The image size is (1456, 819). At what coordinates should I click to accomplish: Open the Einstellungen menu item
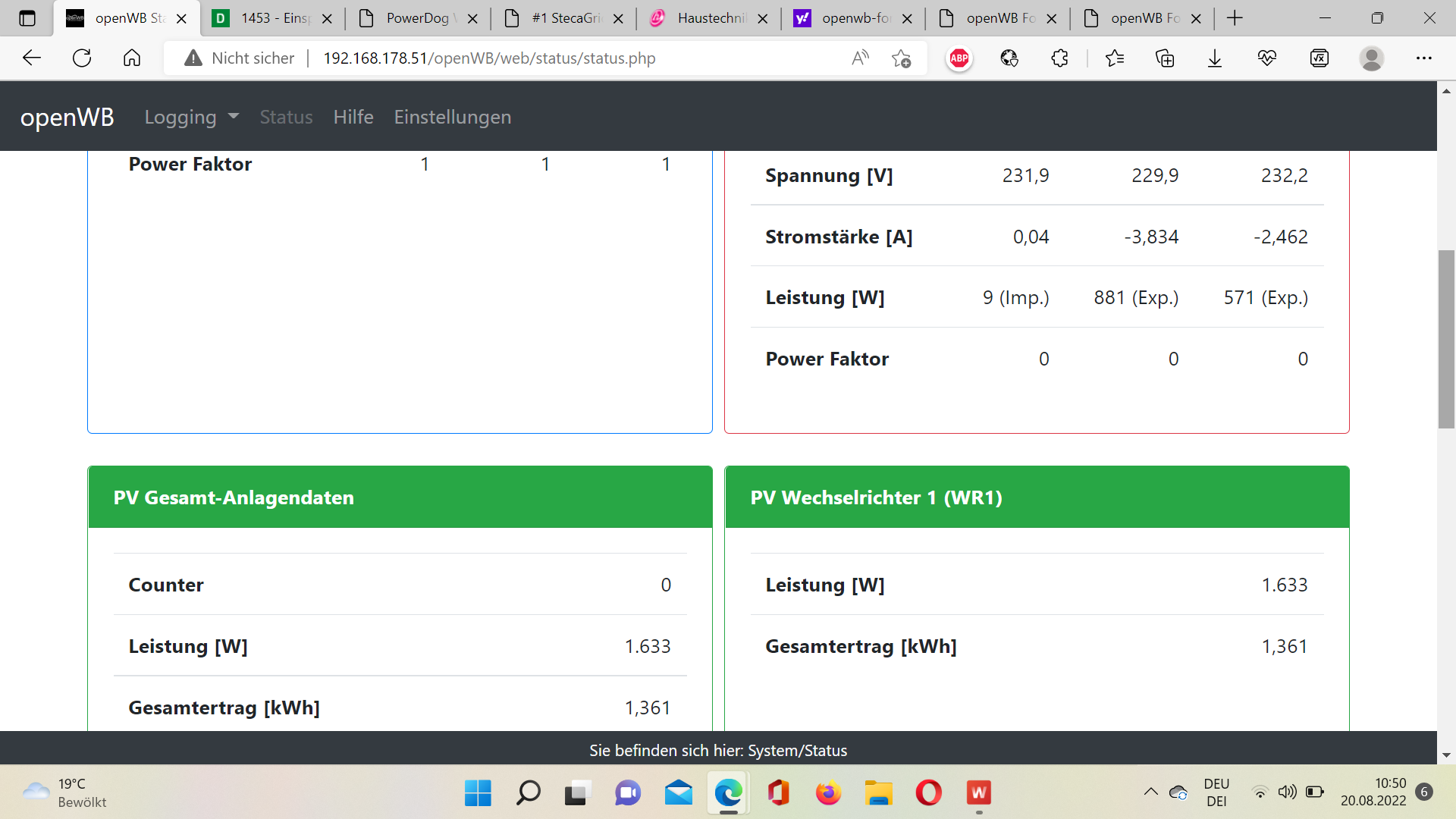pos(452,117)
